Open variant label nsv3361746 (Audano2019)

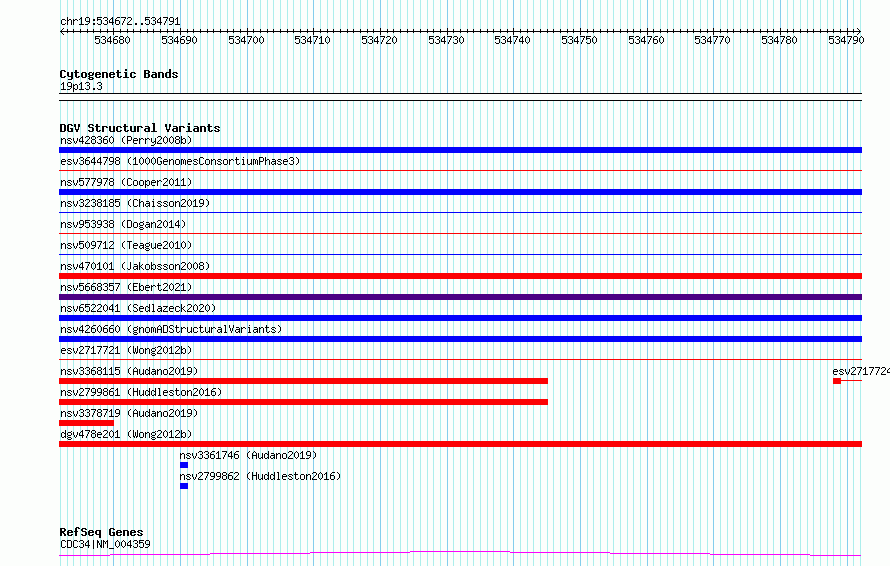[248, 455]
